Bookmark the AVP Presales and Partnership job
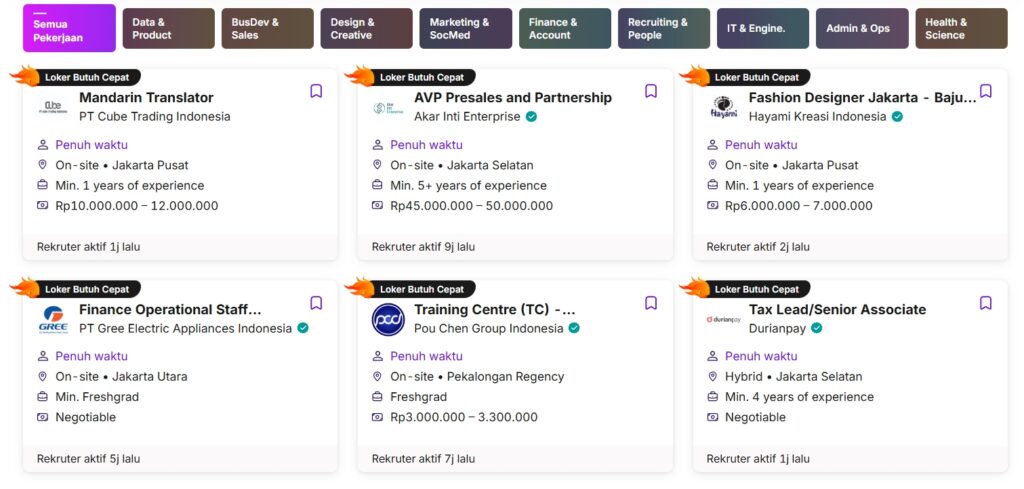 tap(650, 91)
